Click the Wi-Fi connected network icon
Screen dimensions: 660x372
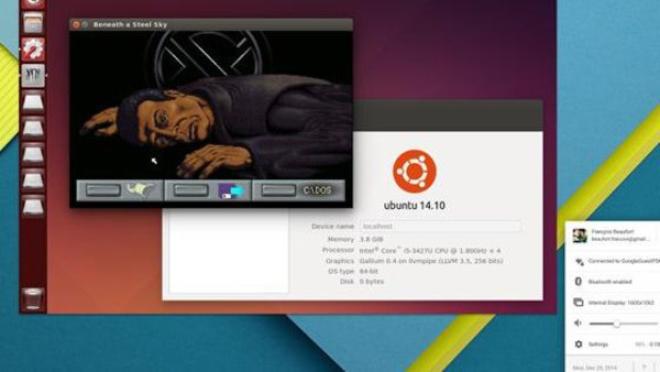(579, 261)
